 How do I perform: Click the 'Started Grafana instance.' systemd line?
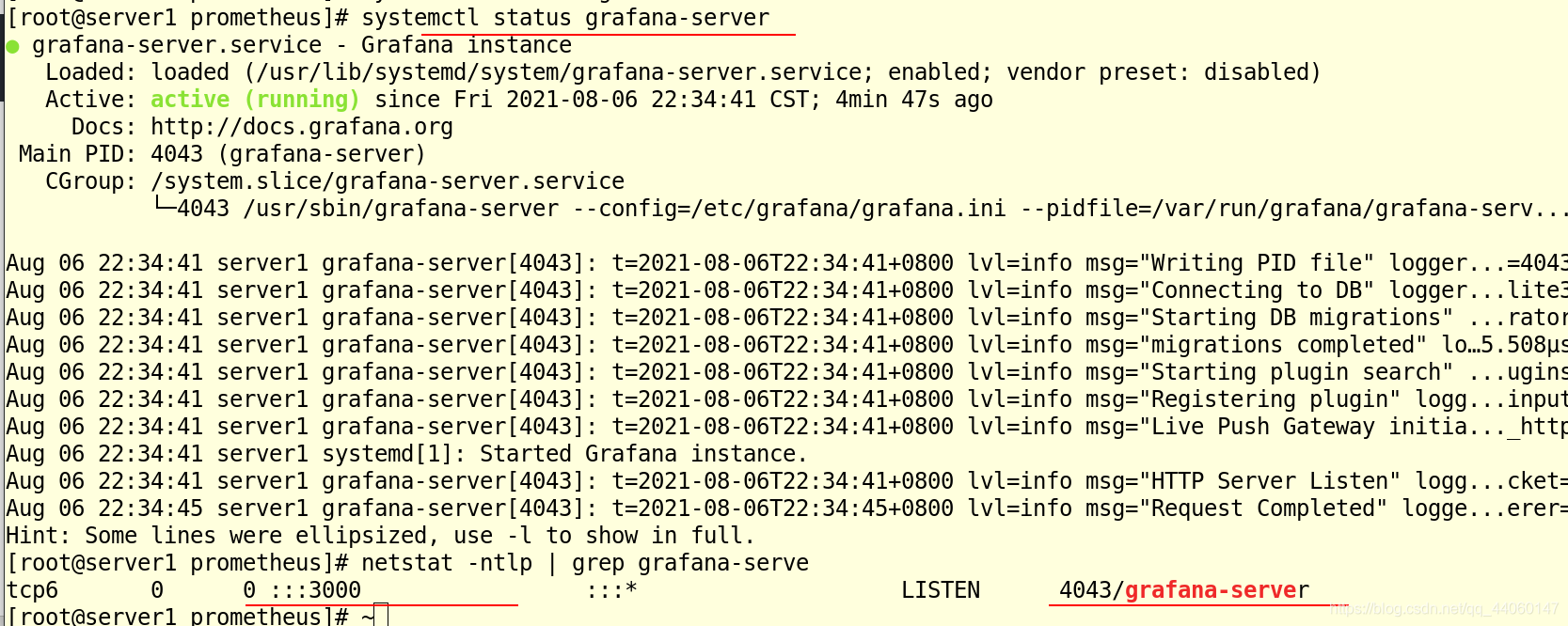(406, 454)
